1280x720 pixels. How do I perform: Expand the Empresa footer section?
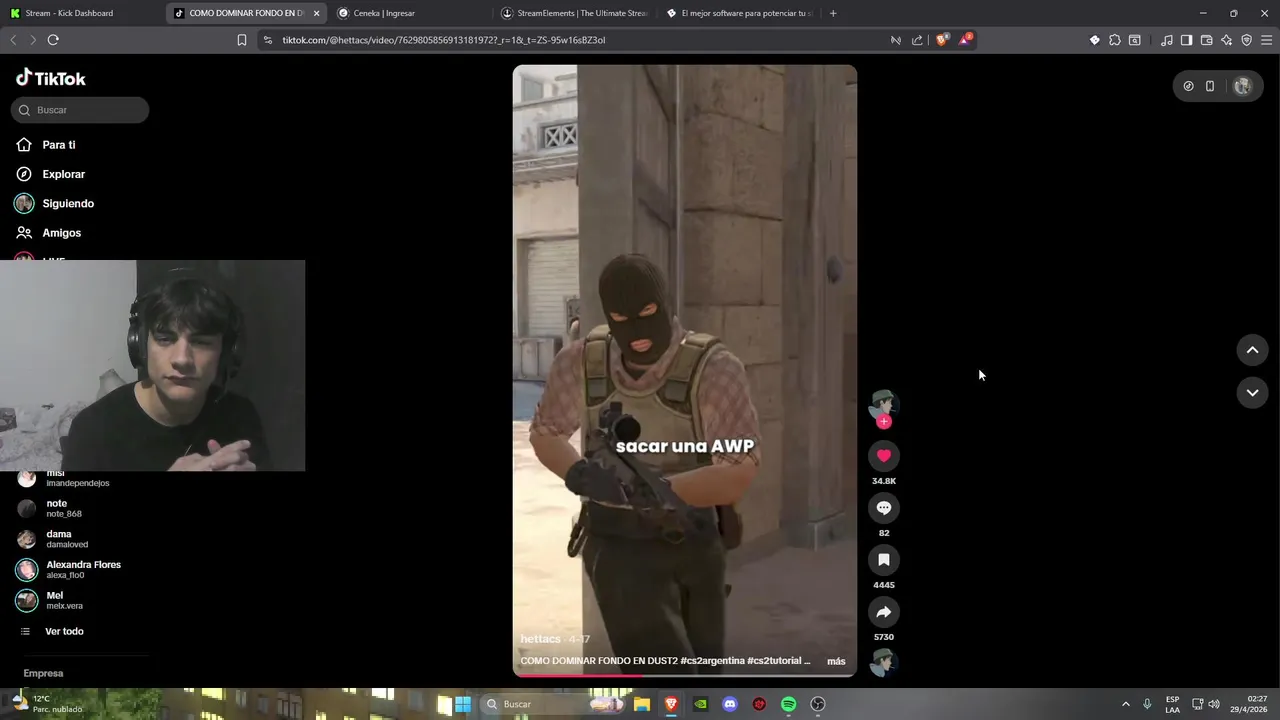coord(43,673)
